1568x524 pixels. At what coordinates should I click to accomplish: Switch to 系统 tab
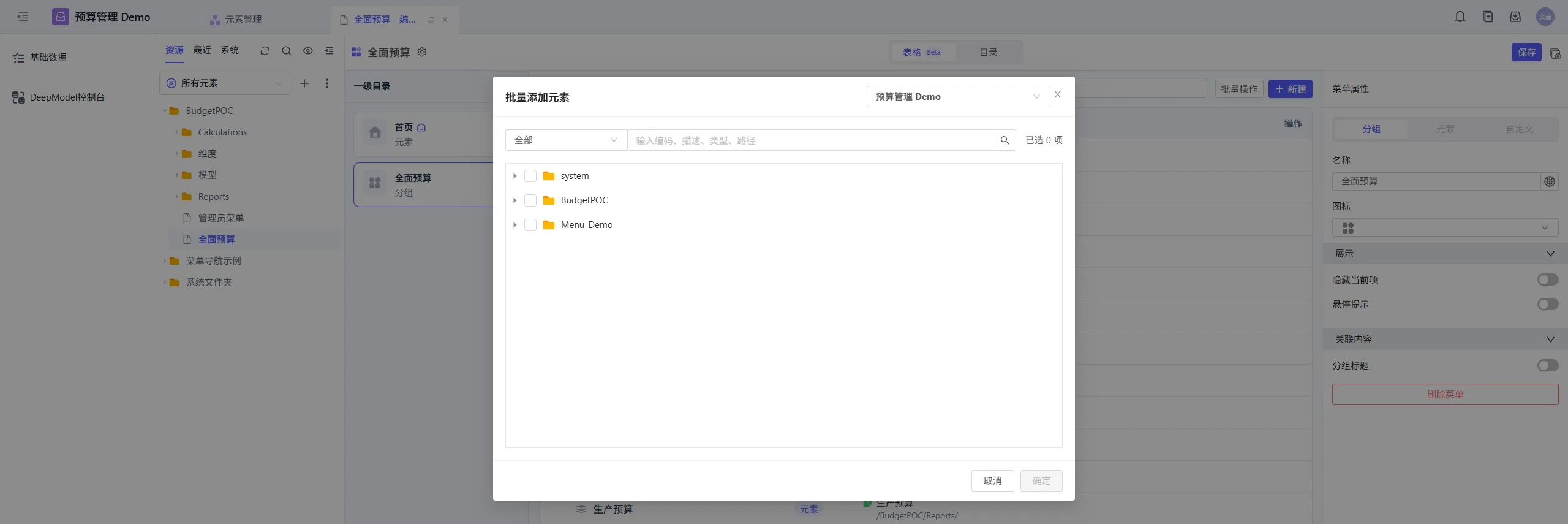(230, 50)
